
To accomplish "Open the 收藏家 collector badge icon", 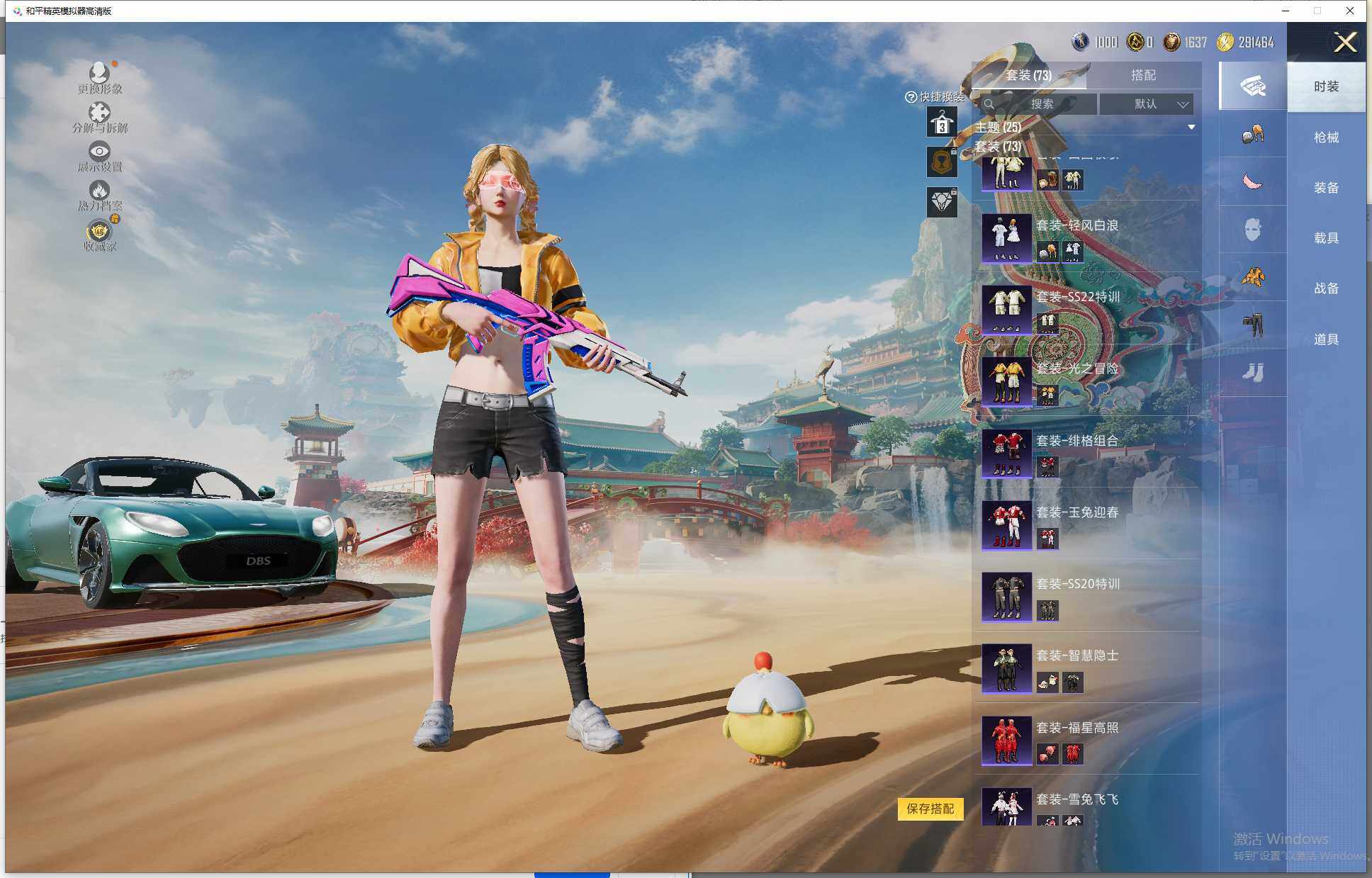I will (x=99, y=231).
